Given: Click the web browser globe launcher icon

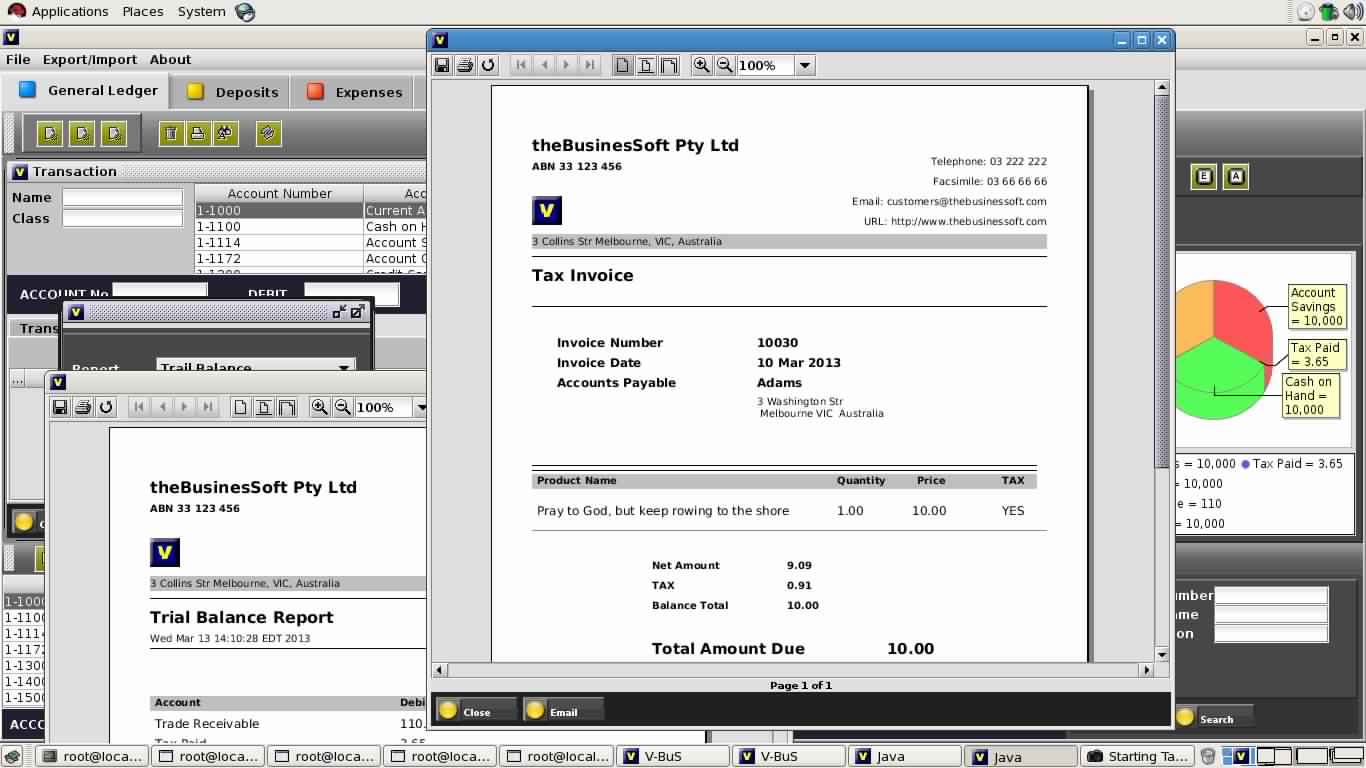Looking at the screenshot, I should click(x=245, y=12).
